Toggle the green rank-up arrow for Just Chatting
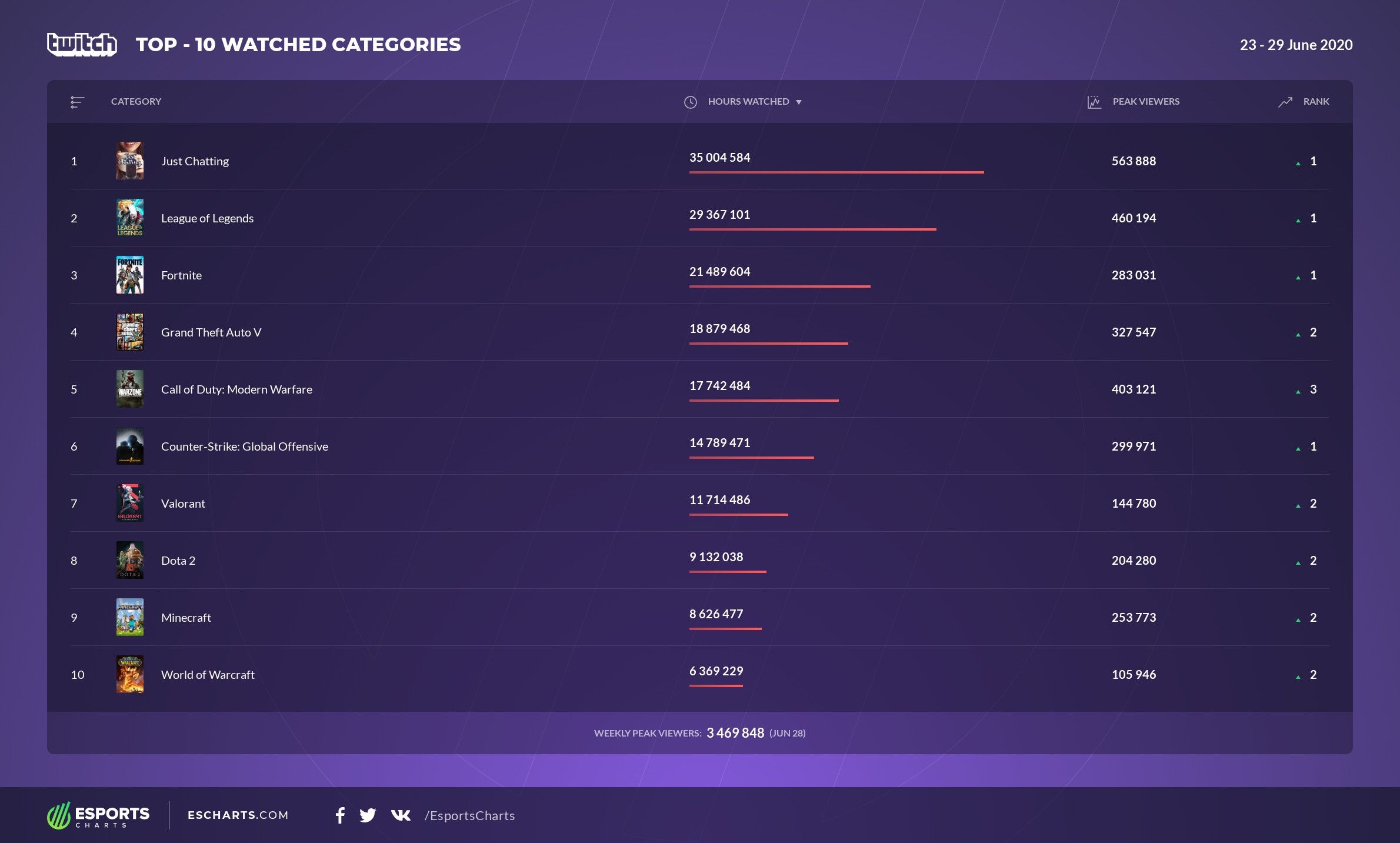1400x843 pixels. tap(1299, 162)
